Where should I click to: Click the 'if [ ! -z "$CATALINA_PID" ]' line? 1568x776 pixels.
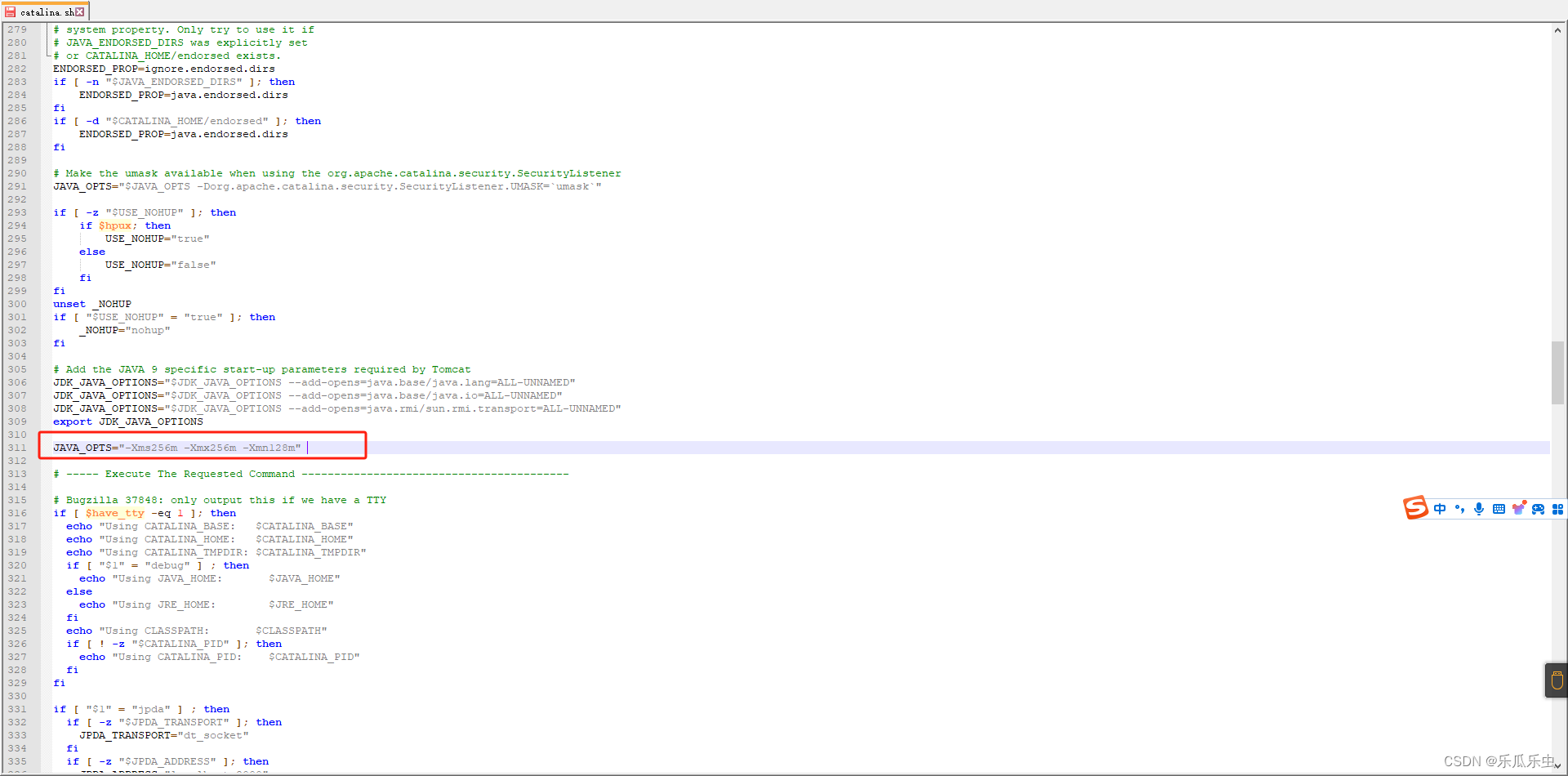click(174, 644)
